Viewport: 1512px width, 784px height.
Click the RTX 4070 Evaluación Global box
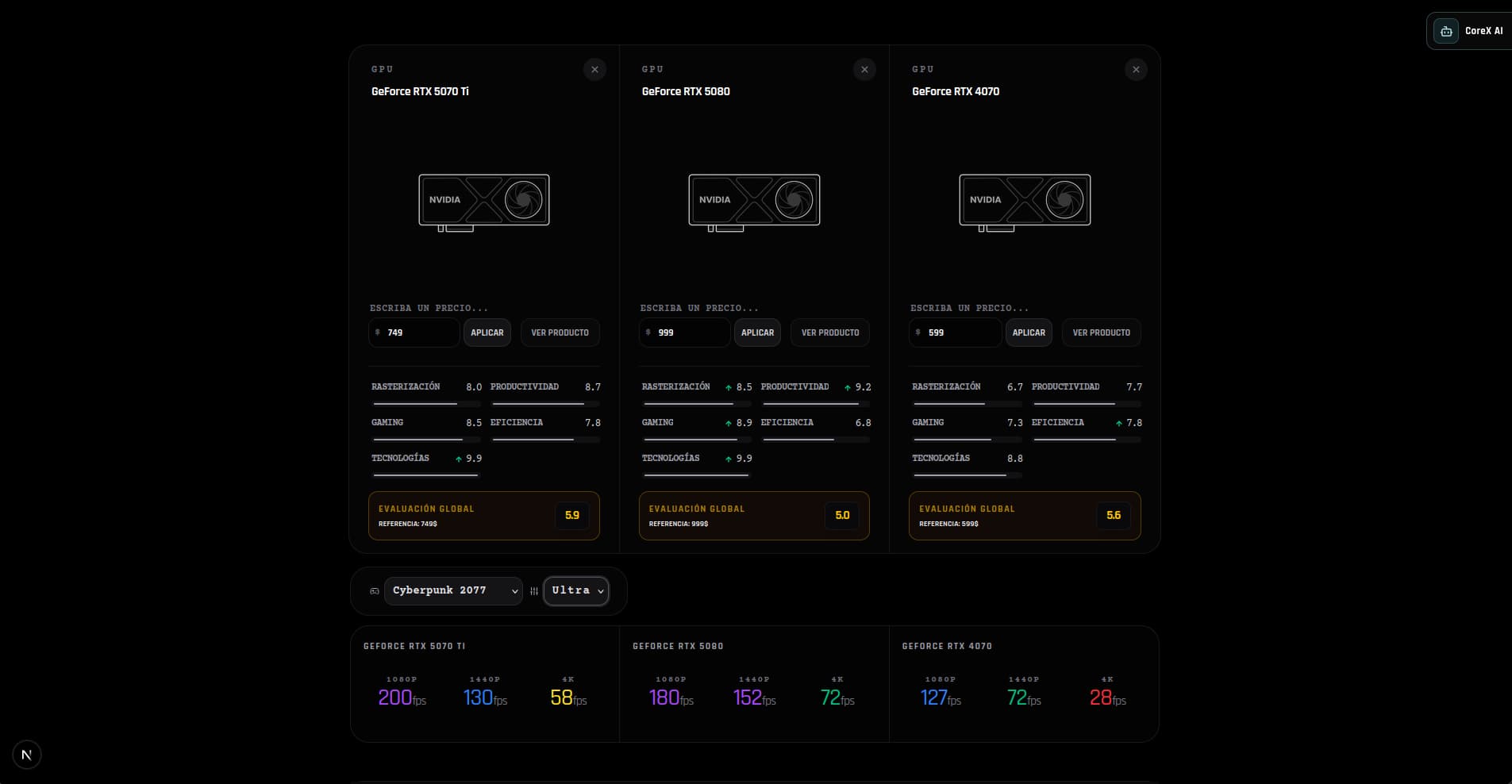pyautogui.click(x=1025, y=516)
